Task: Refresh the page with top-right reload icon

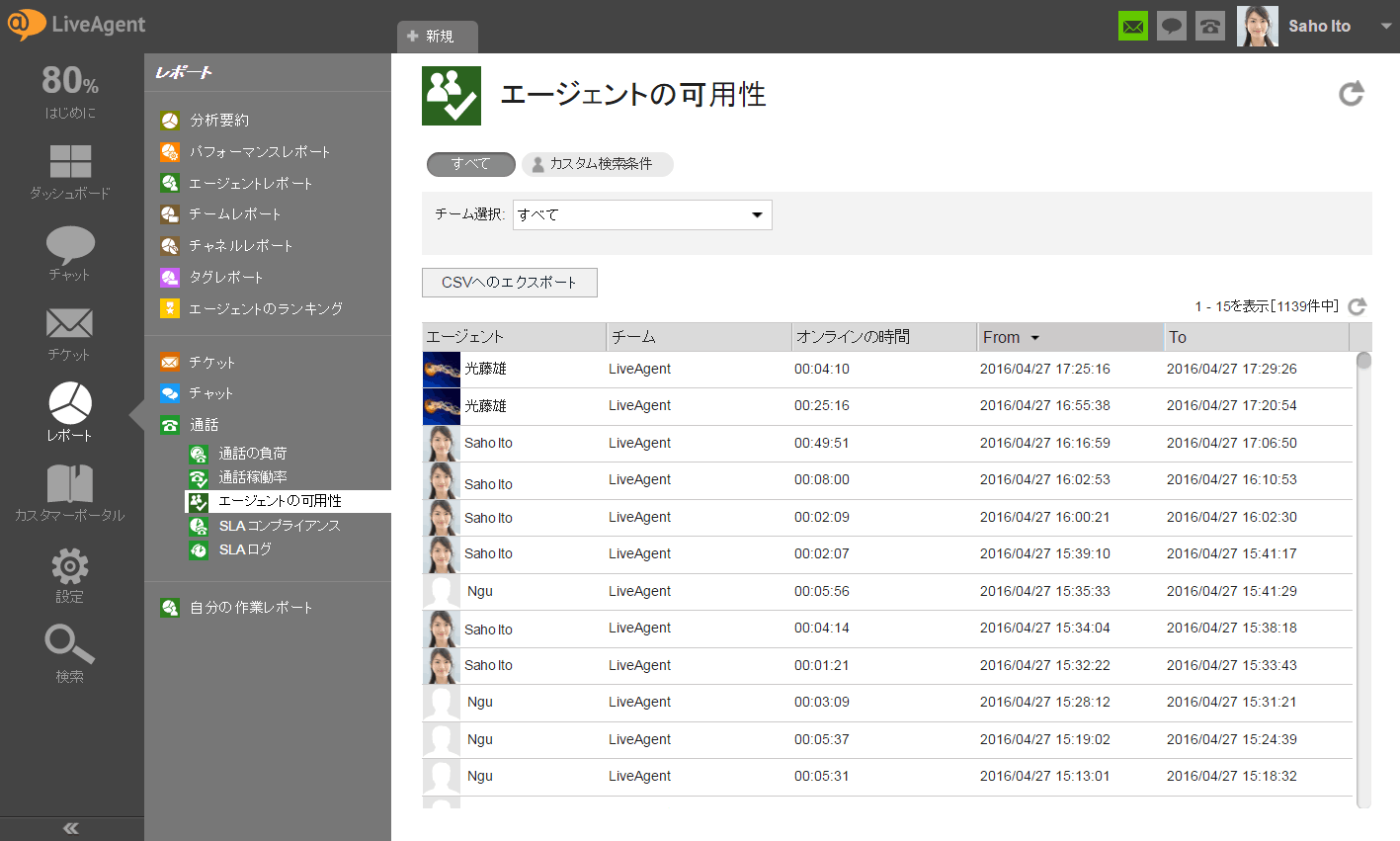Action: 1351,94
